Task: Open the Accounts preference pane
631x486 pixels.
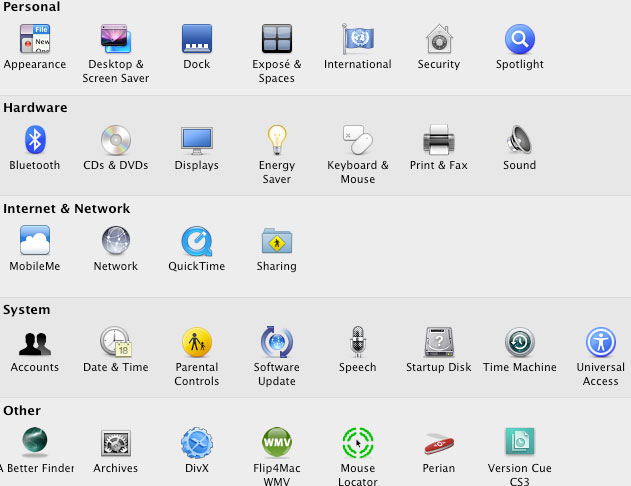Action: [x=35, y=344]
